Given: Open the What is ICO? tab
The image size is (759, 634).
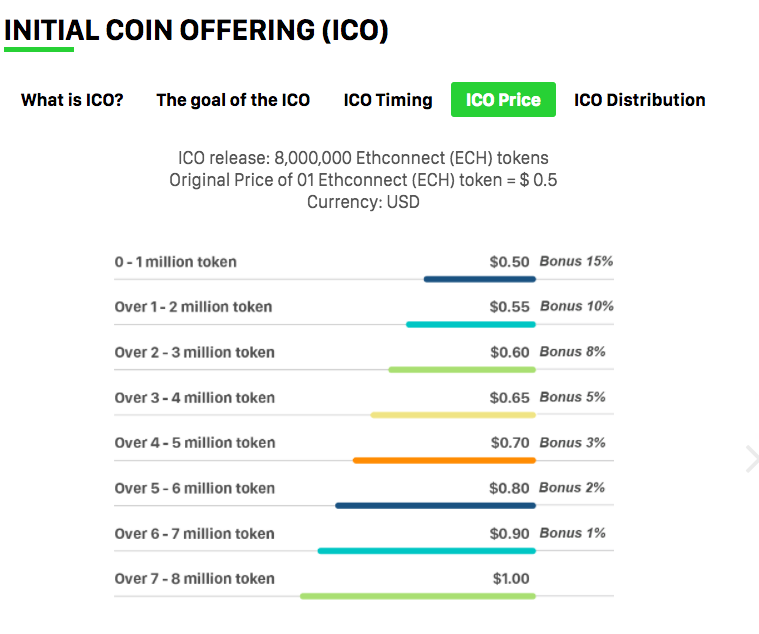Looking at the screenshot, I should coord(72,100).
